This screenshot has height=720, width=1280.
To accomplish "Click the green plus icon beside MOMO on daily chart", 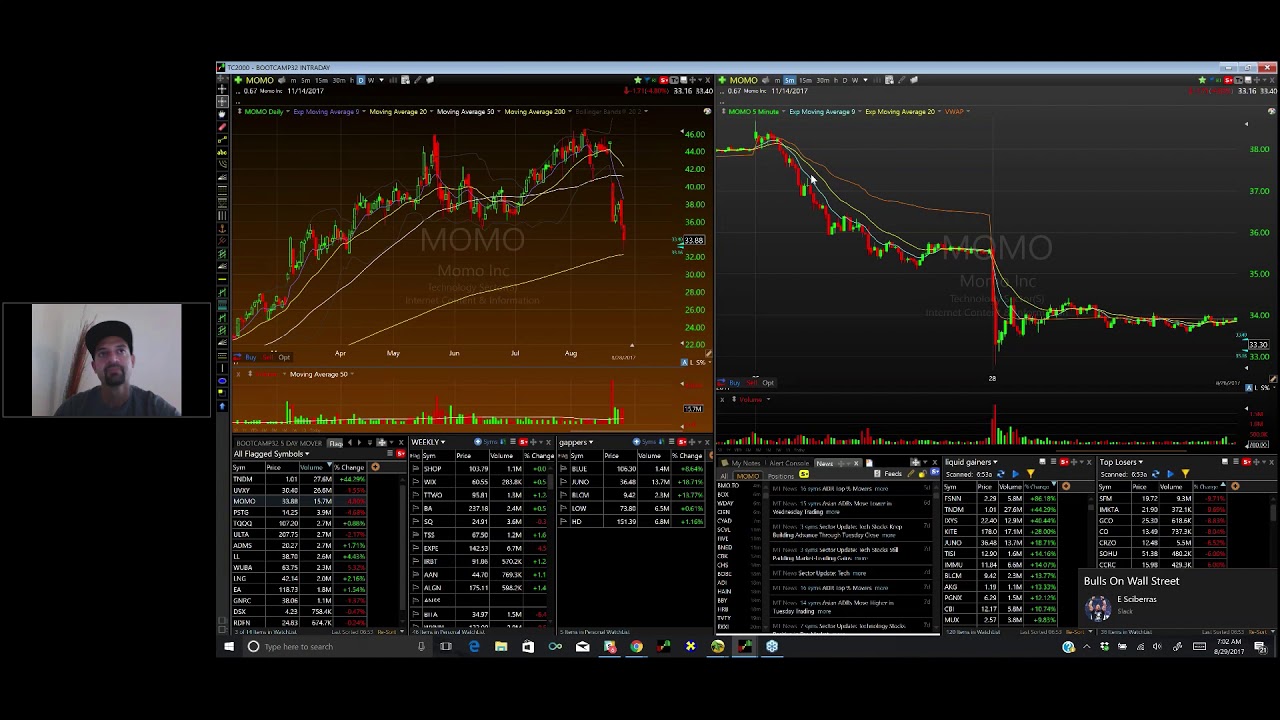I will 238,80.
